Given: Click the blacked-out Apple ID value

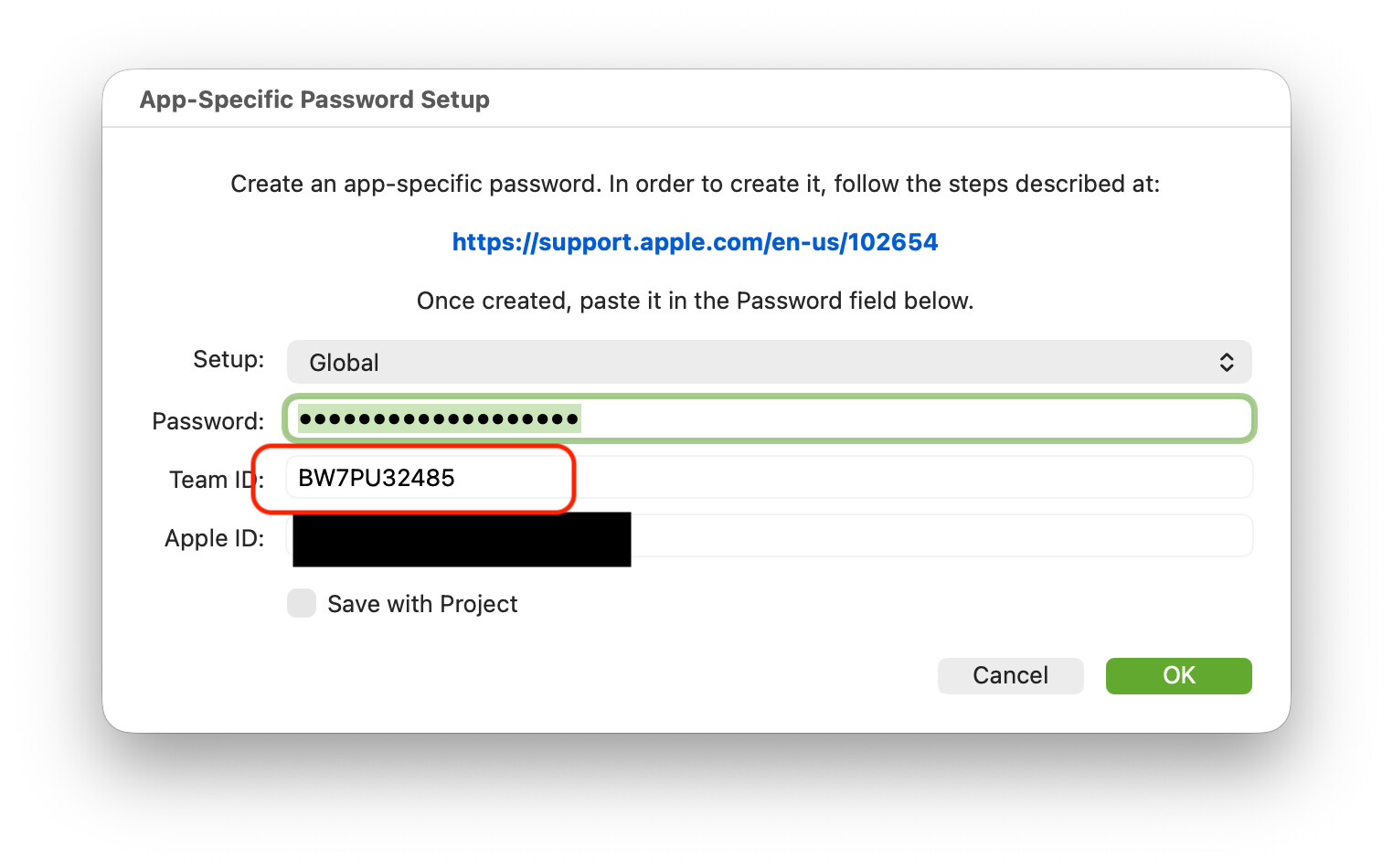Looking at the screenshot, I should (462, 538).
